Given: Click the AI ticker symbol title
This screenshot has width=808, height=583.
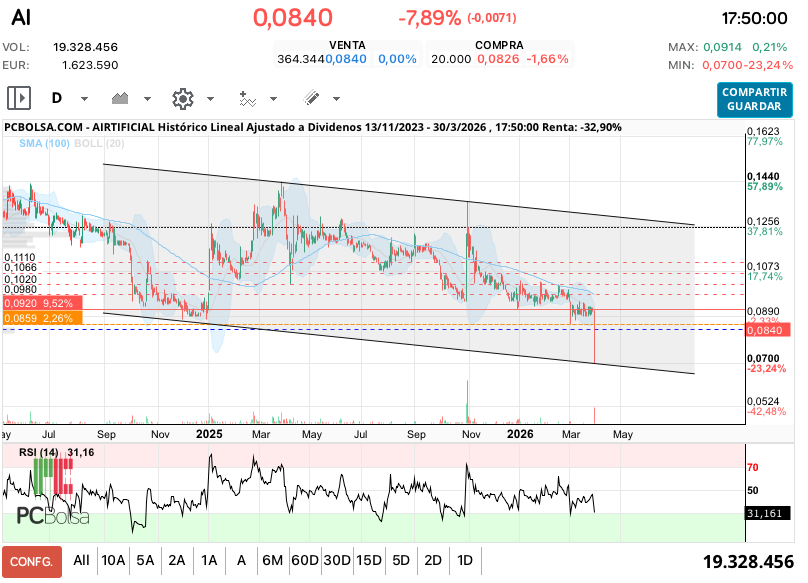Looking at the screenshot, I should click(x=21, y=18).
